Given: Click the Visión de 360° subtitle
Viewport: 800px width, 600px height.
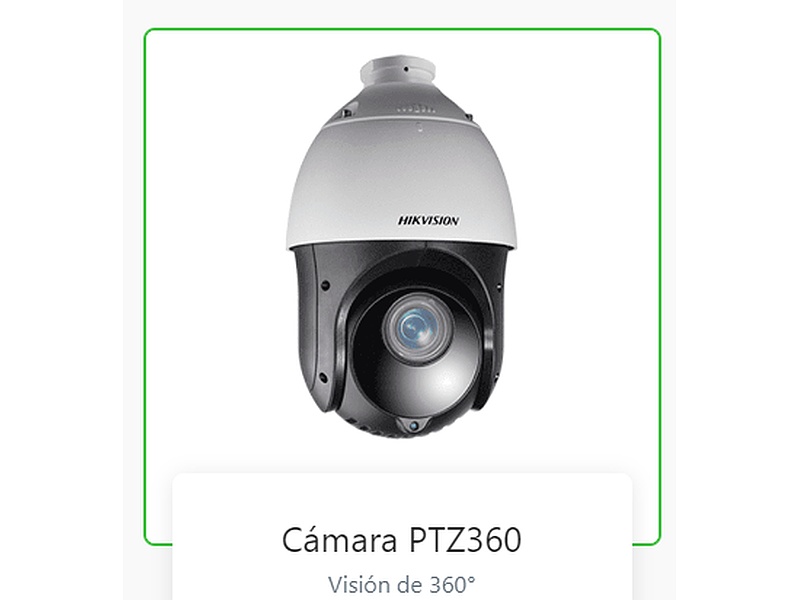Looking at the screenshot, I should (x=402, y=585).
